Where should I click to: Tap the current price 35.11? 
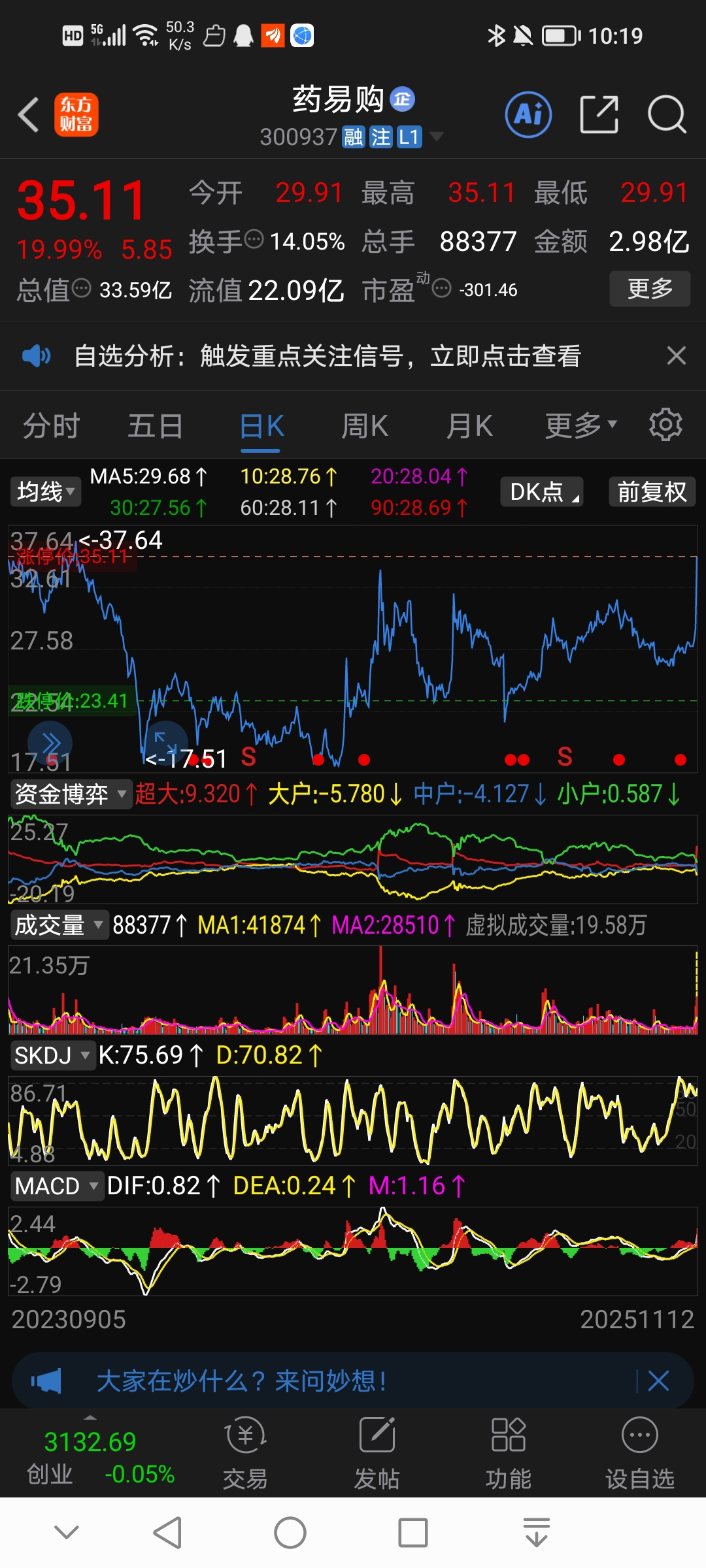pyautogui.click(x=81, y=201)
